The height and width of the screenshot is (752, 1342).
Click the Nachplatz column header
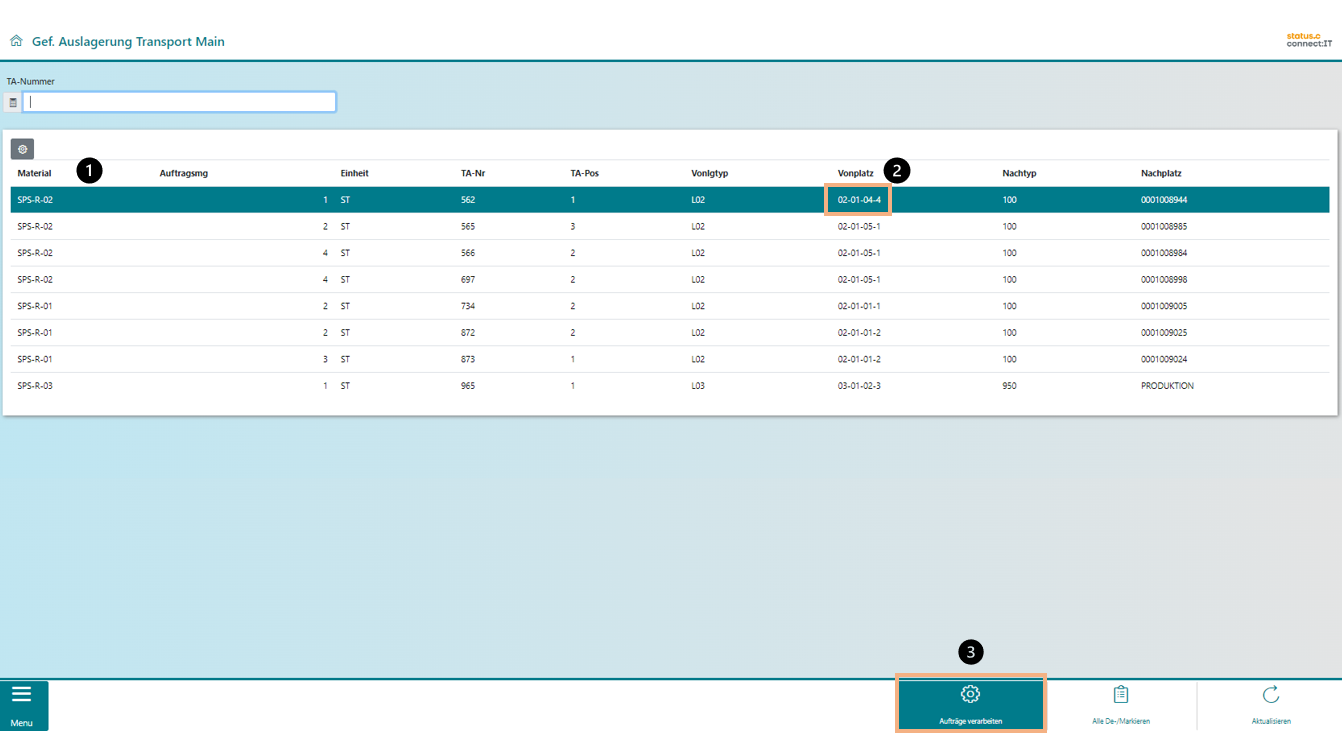coord(1161,173)
